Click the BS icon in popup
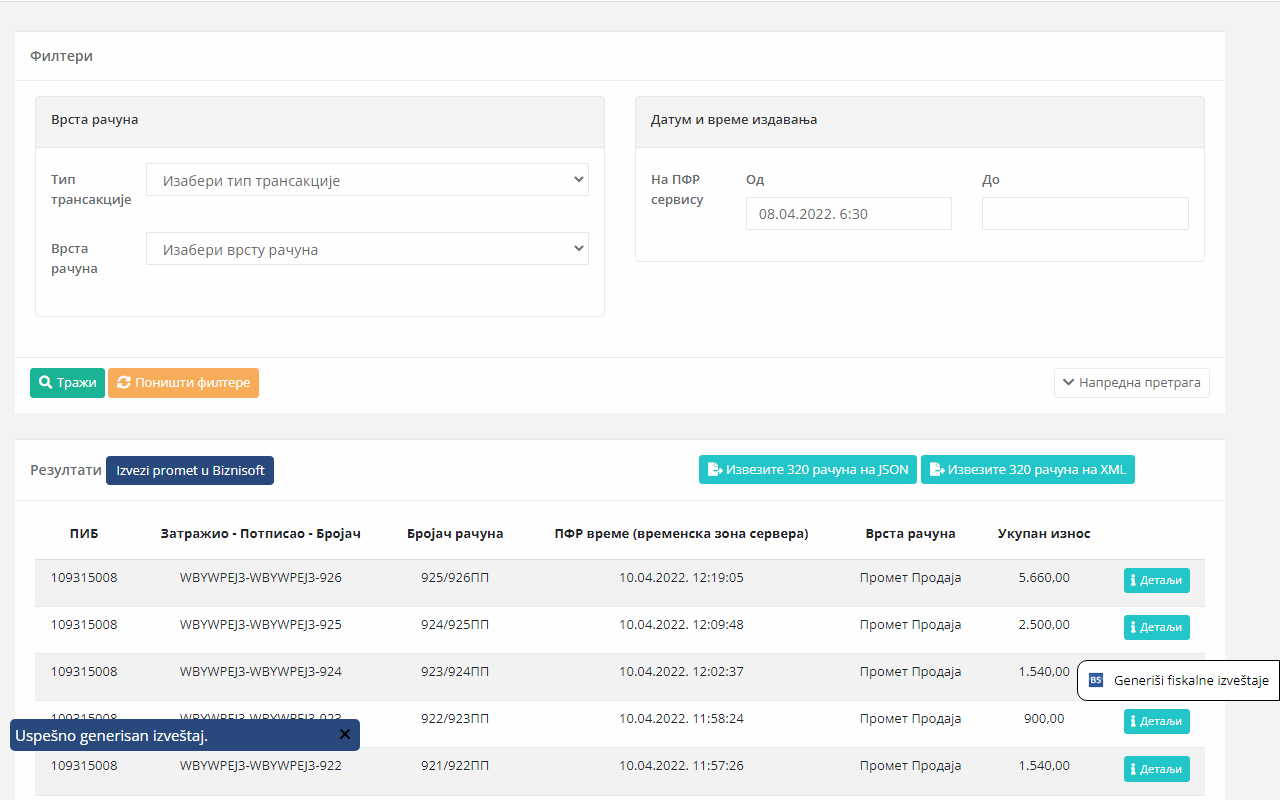This screenshot has width=1280, height=800. click(x=1096, y=681)
